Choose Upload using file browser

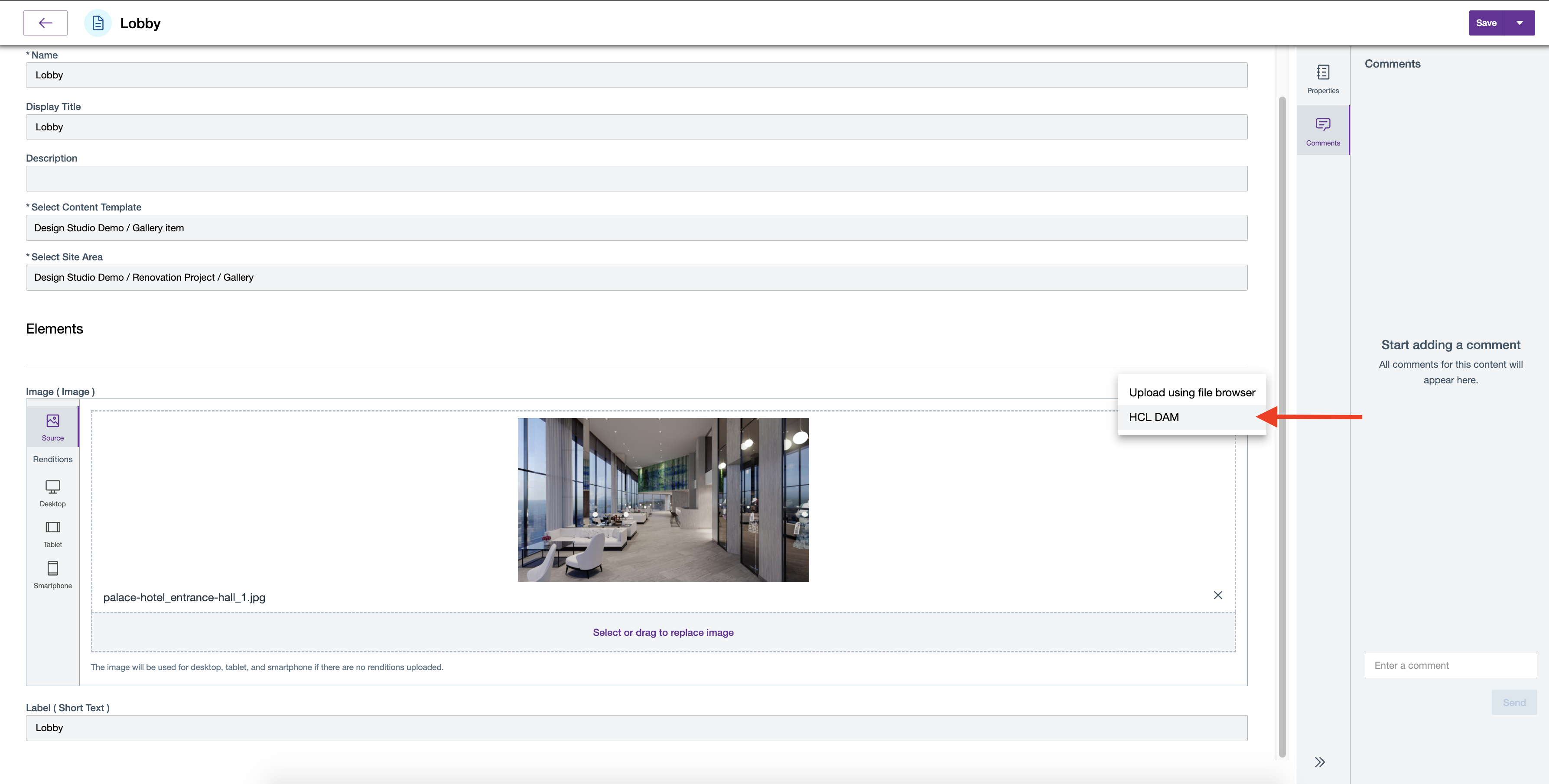click(1192, 392)
